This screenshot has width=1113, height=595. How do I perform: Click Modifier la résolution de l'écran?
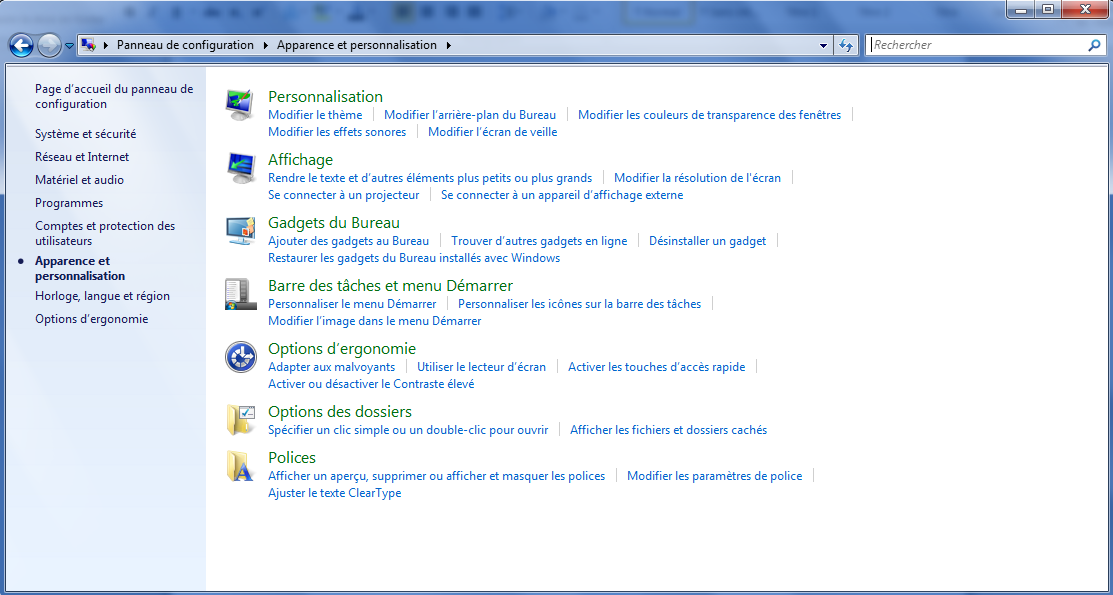click(x=697, y=178)
